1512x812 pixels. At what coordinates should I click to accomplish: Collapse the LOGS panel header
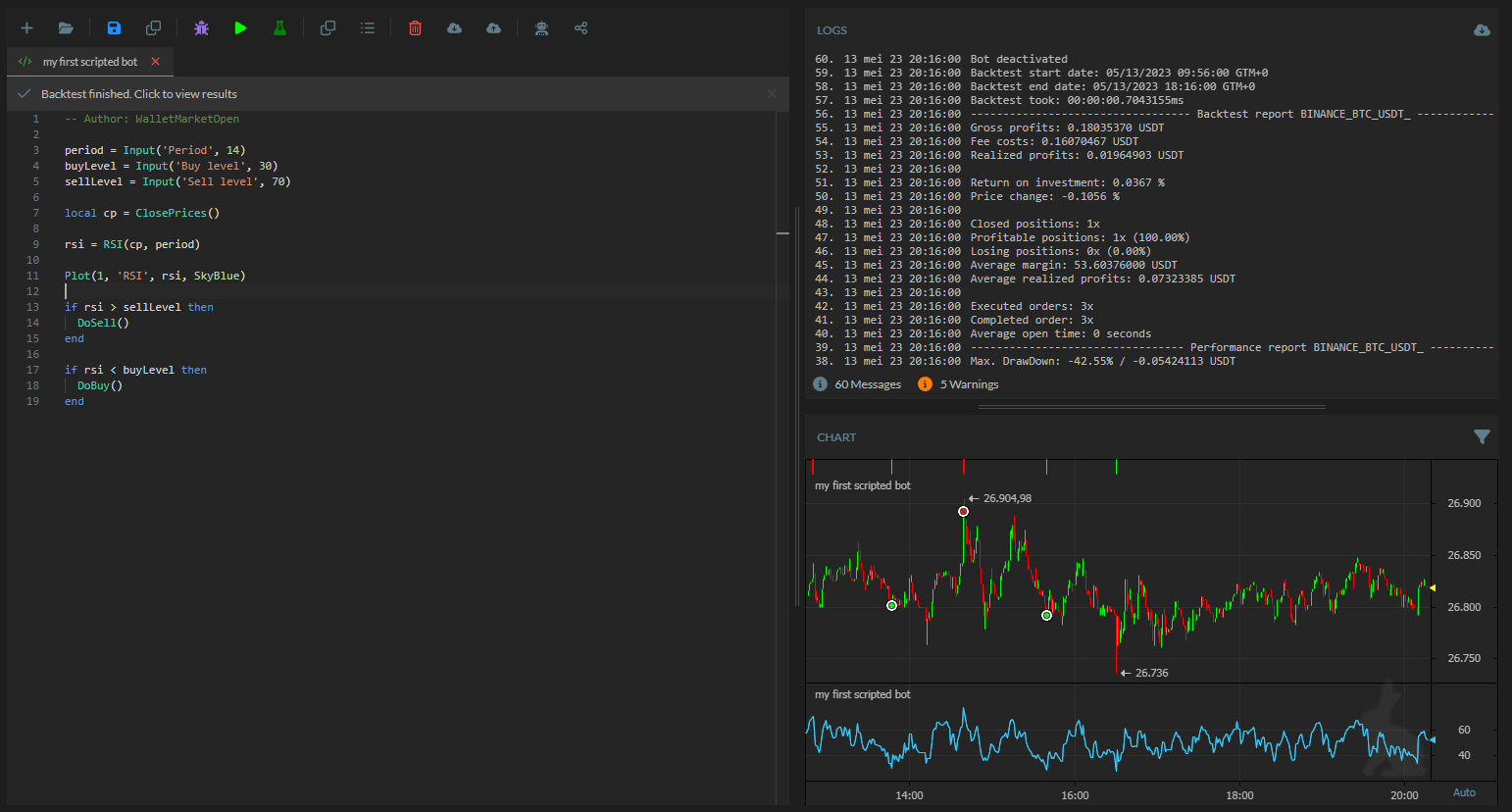832,30
